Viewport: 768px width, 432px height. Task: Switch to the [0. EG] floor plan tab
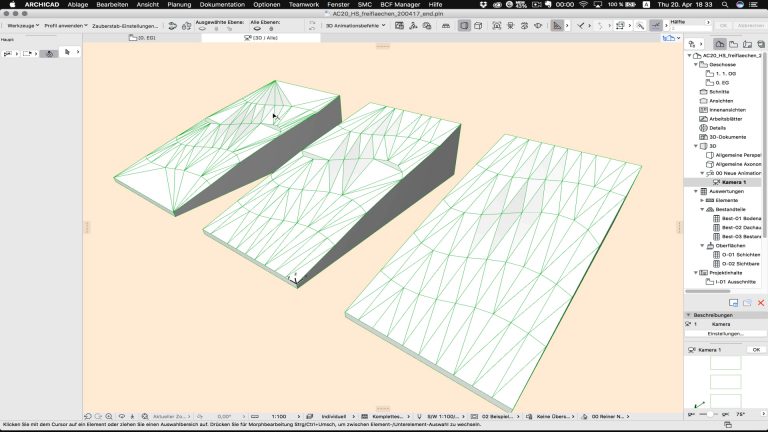[x=146, y=38]
